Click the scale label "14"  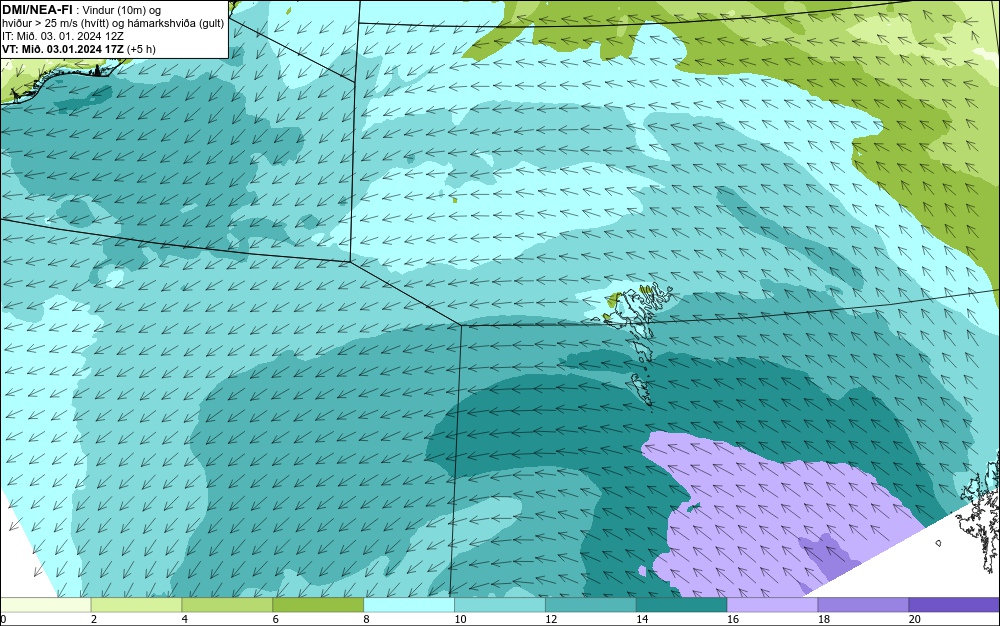(642, 619)
